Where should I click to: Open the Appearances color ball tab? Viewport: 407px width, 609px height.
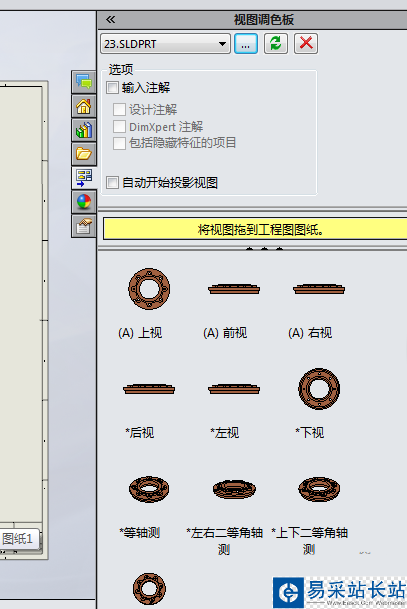click(84, 202)
